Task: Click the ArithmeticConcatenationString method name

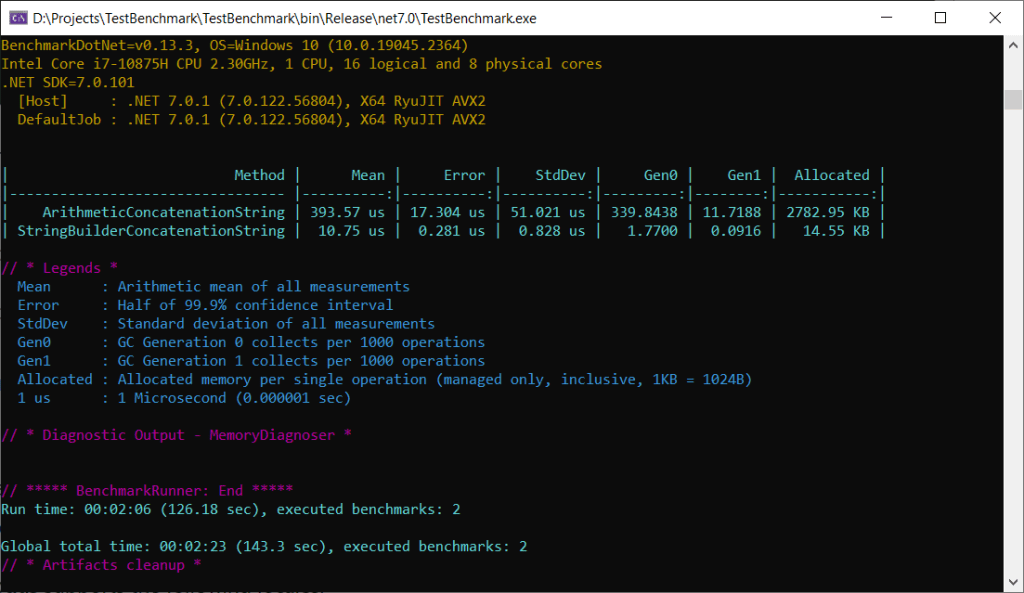Action: [x=163, y=212]
